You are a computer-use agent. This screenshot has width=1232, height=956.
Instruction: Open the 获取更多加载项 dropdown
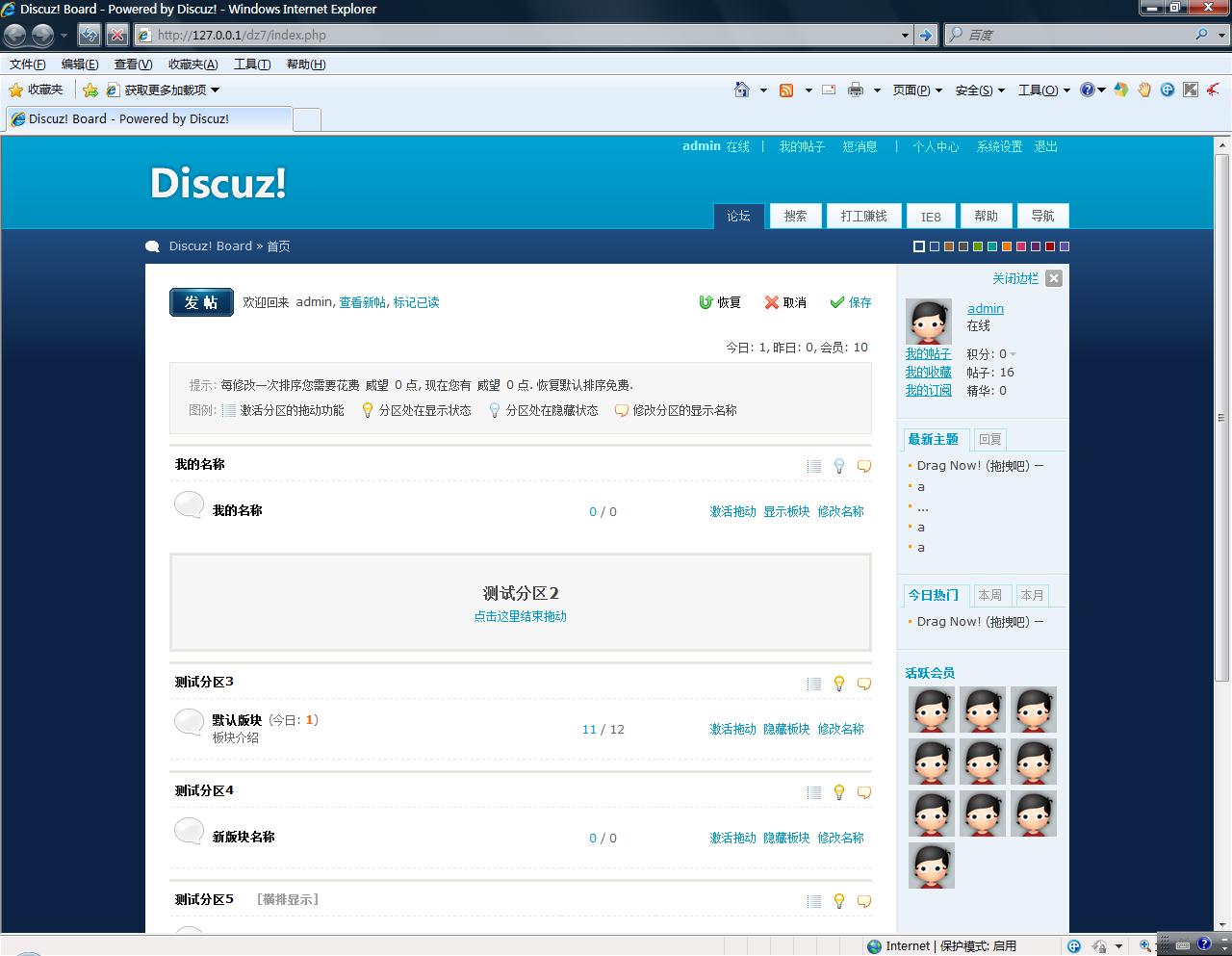(163, 90)
